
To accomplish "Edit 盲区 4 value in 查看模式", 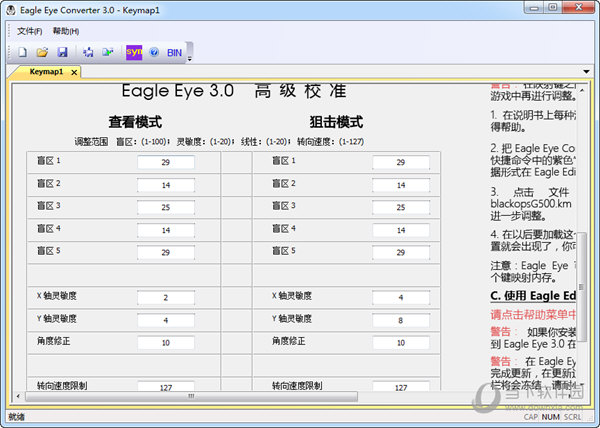I will [x=166, y=230].
